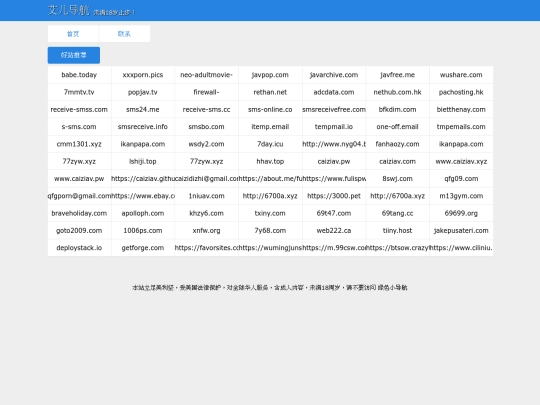
Task: Go to web222.ca
Action: [x=334, y=230]
